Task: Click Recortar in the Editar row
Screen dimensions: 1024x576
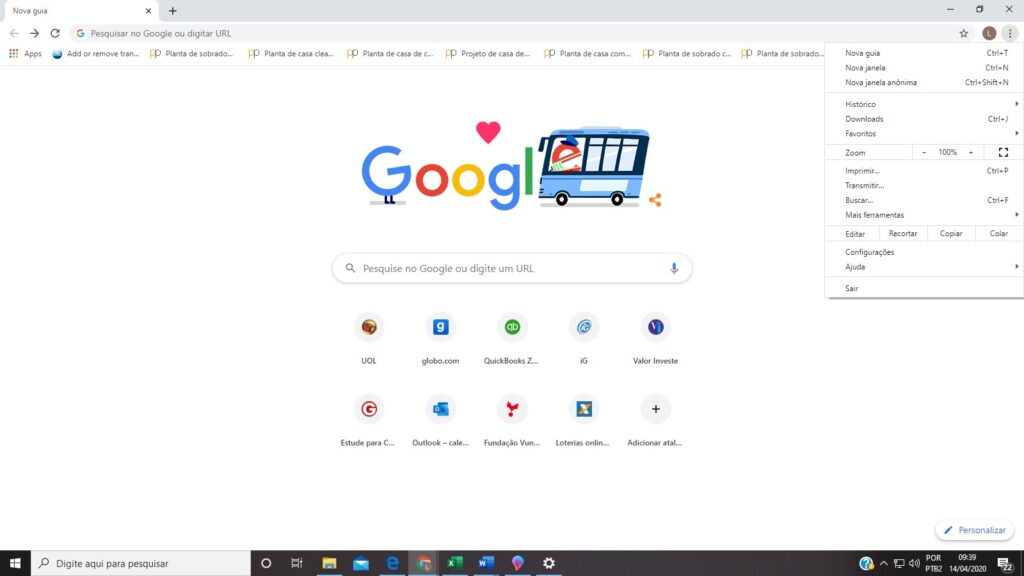Action: (x=903, y=234)
